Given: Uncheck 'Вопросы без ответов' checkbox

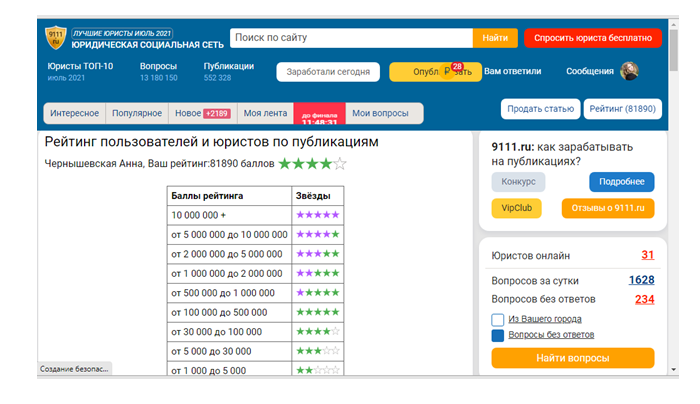Looking at the screenshot, I should [498, 335].
